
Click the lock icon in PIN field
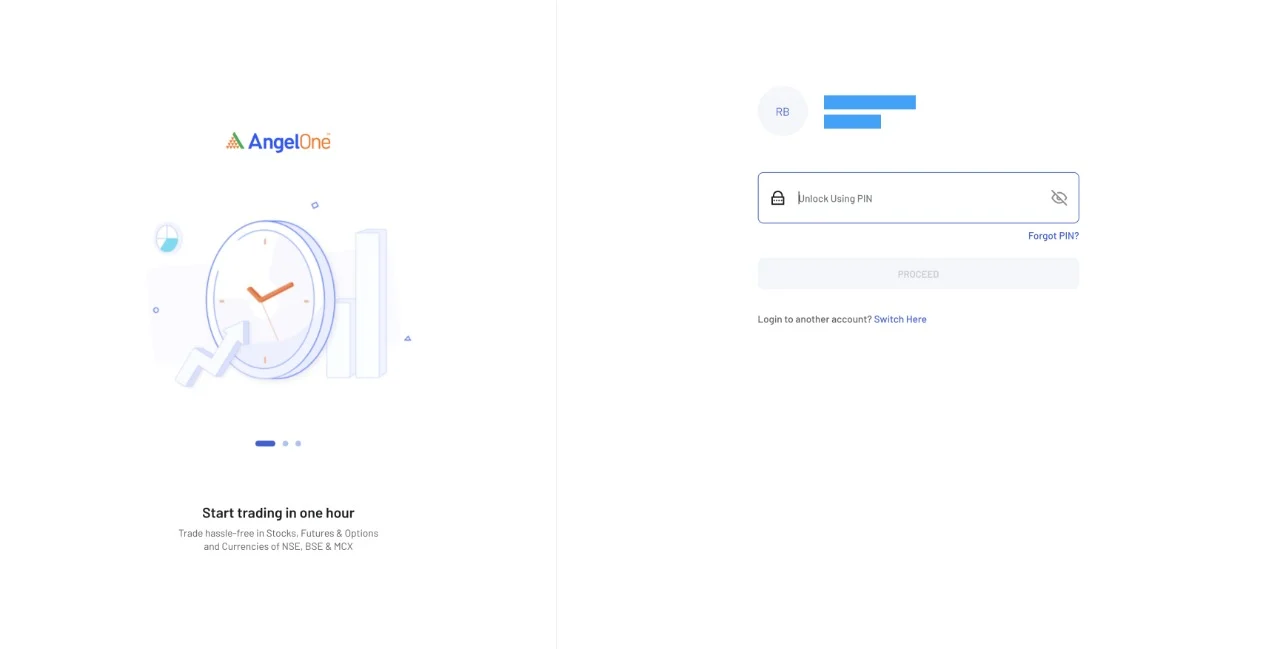778,198
